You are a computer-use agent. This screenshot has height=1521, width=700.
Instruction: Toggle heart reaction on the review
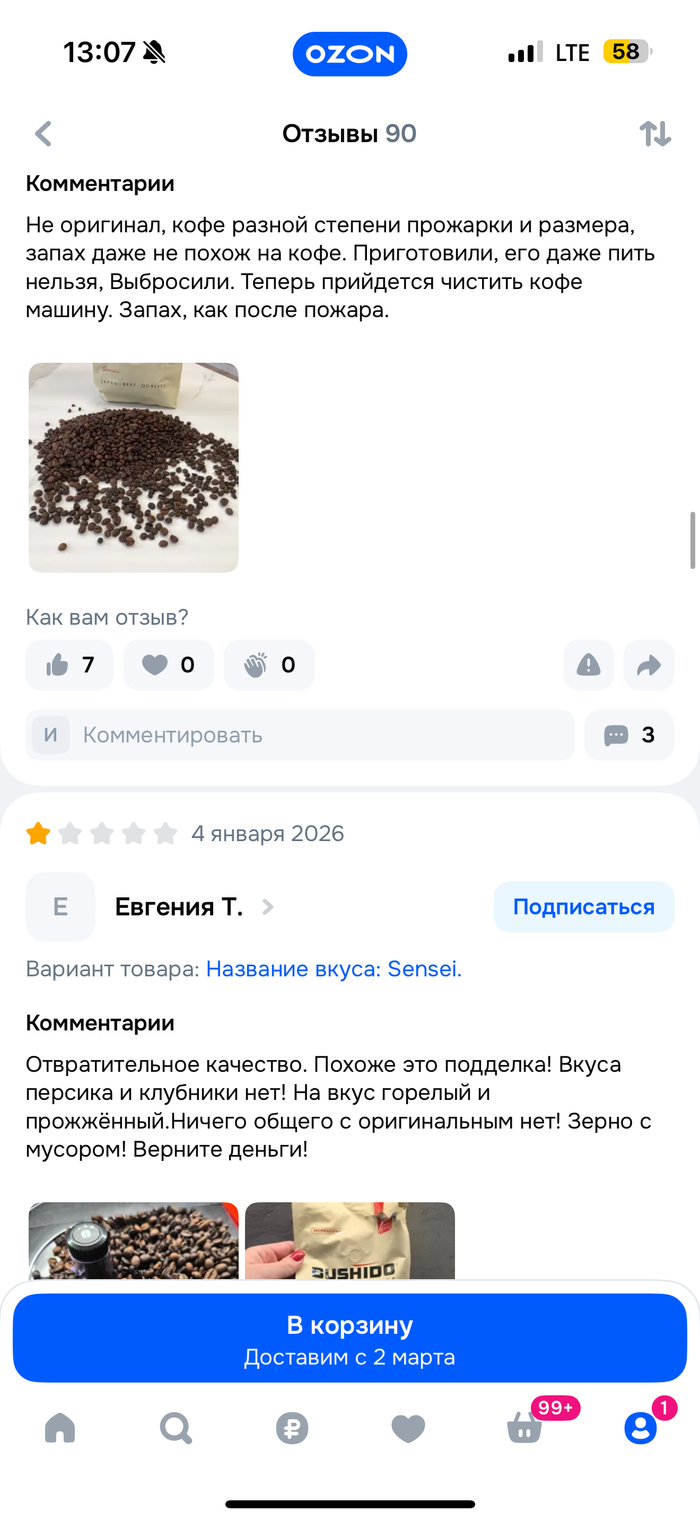point(168,665)
